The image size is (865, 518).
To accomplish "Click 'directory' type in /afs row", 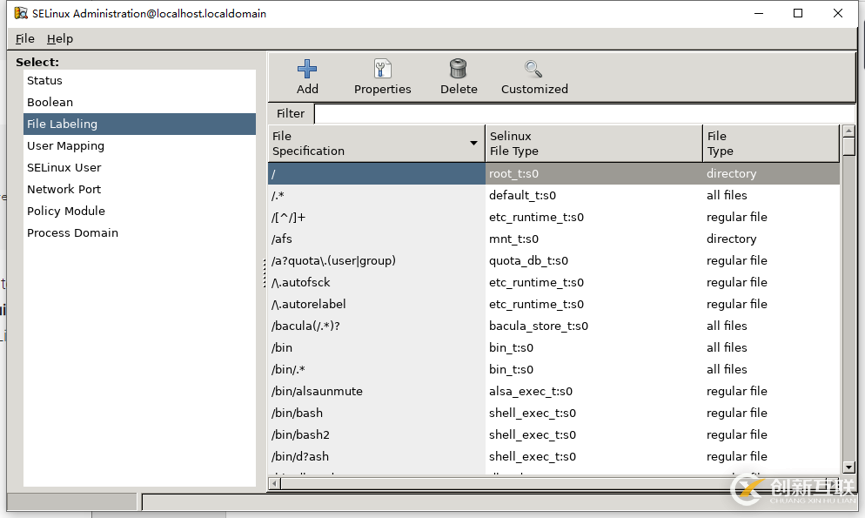I will (x=731, y=239).
